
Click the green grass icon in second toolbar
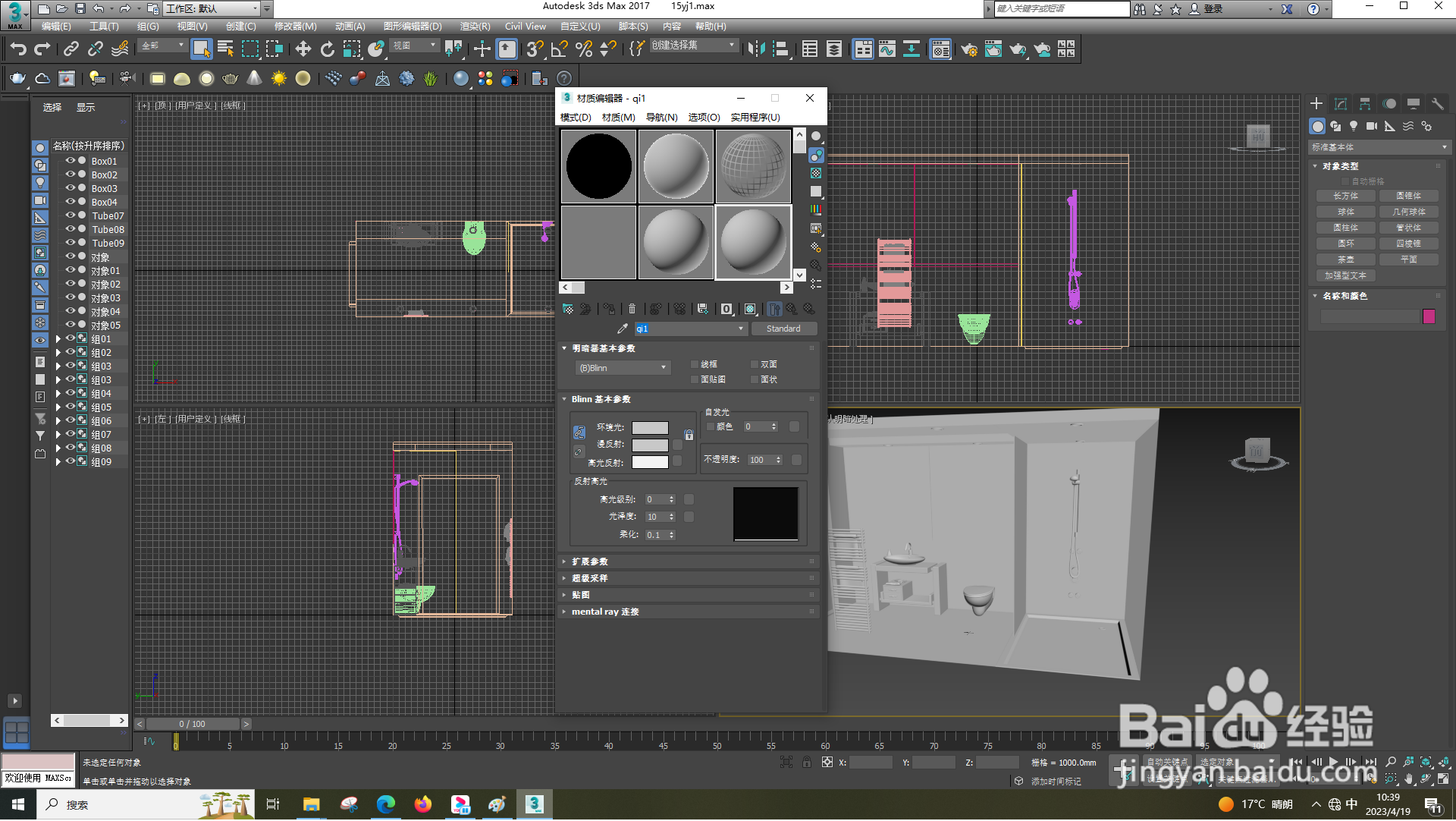point(431,78)
